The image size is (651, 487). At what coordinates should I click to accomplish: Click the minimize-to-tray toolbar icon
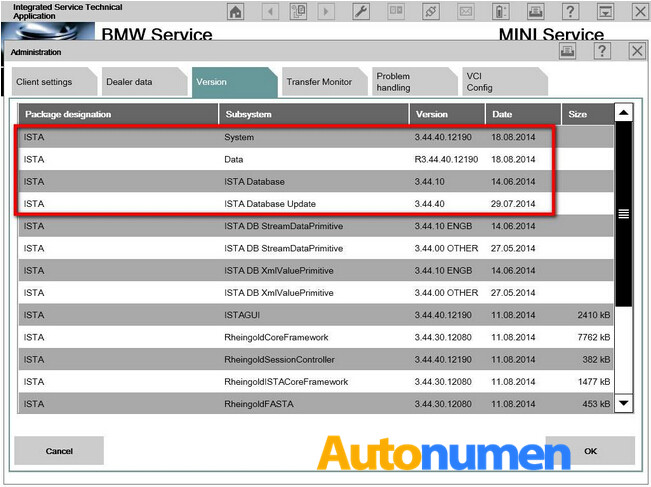coord(605,12)
